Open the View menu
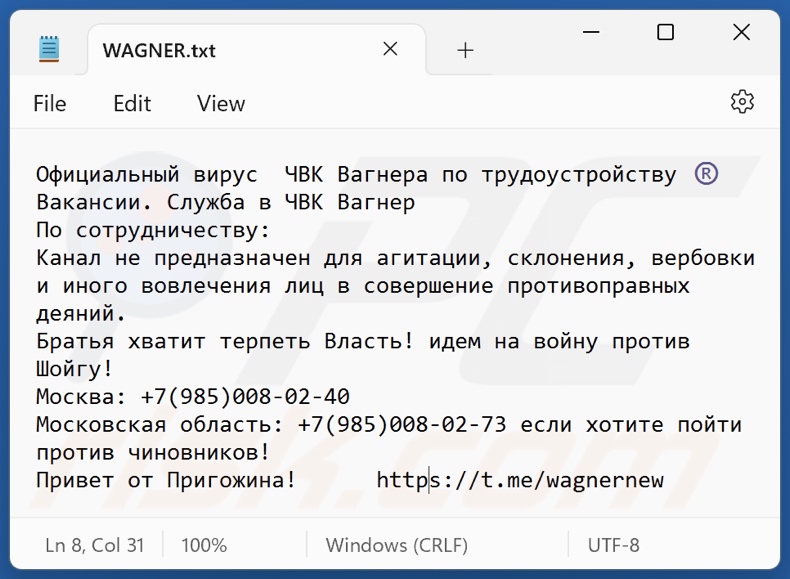Image resolution: width=790 pixels, height=579 pixels. [221, 104]
